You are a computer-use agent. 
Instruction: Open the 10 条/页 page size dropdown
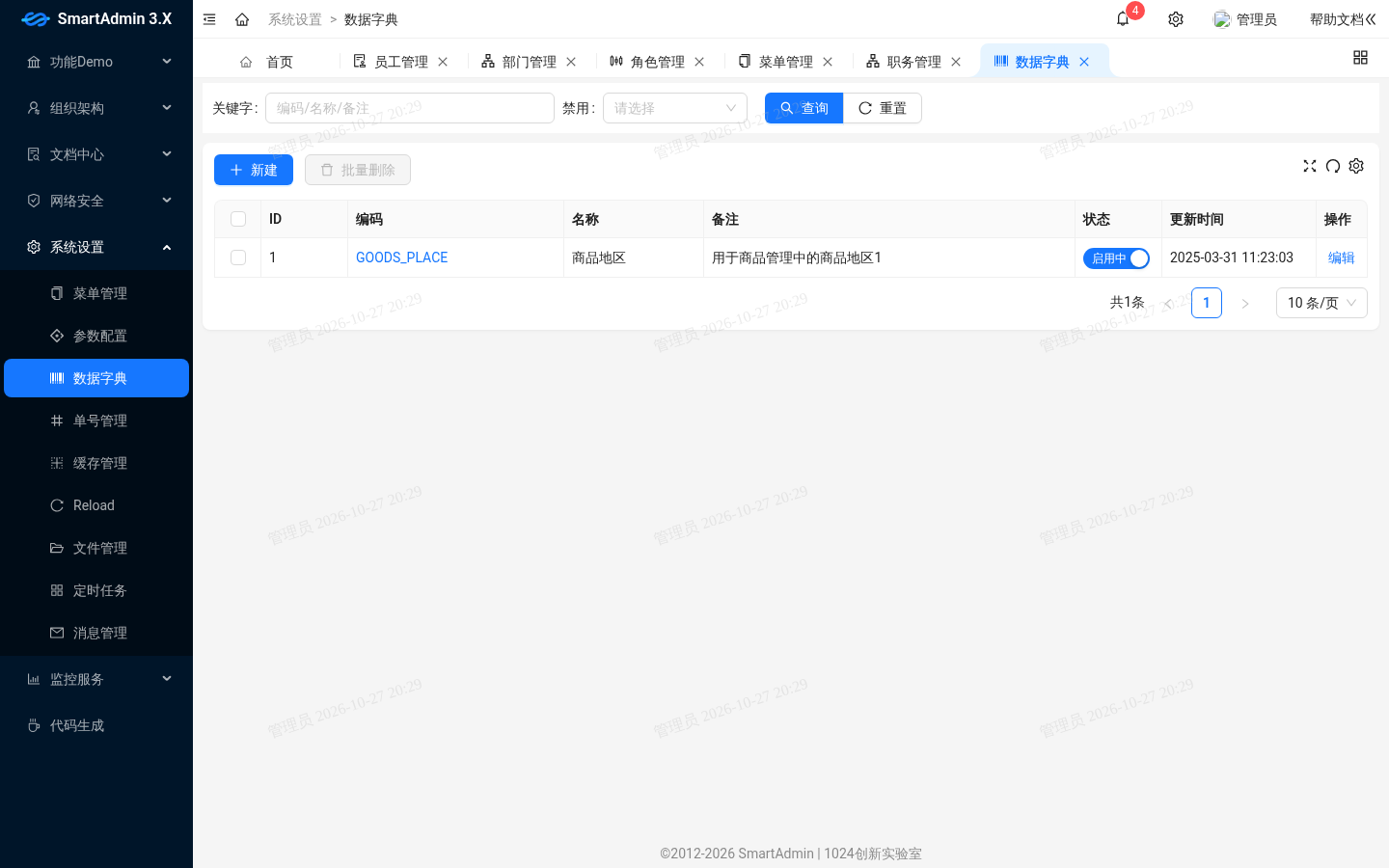point(1321,303)
